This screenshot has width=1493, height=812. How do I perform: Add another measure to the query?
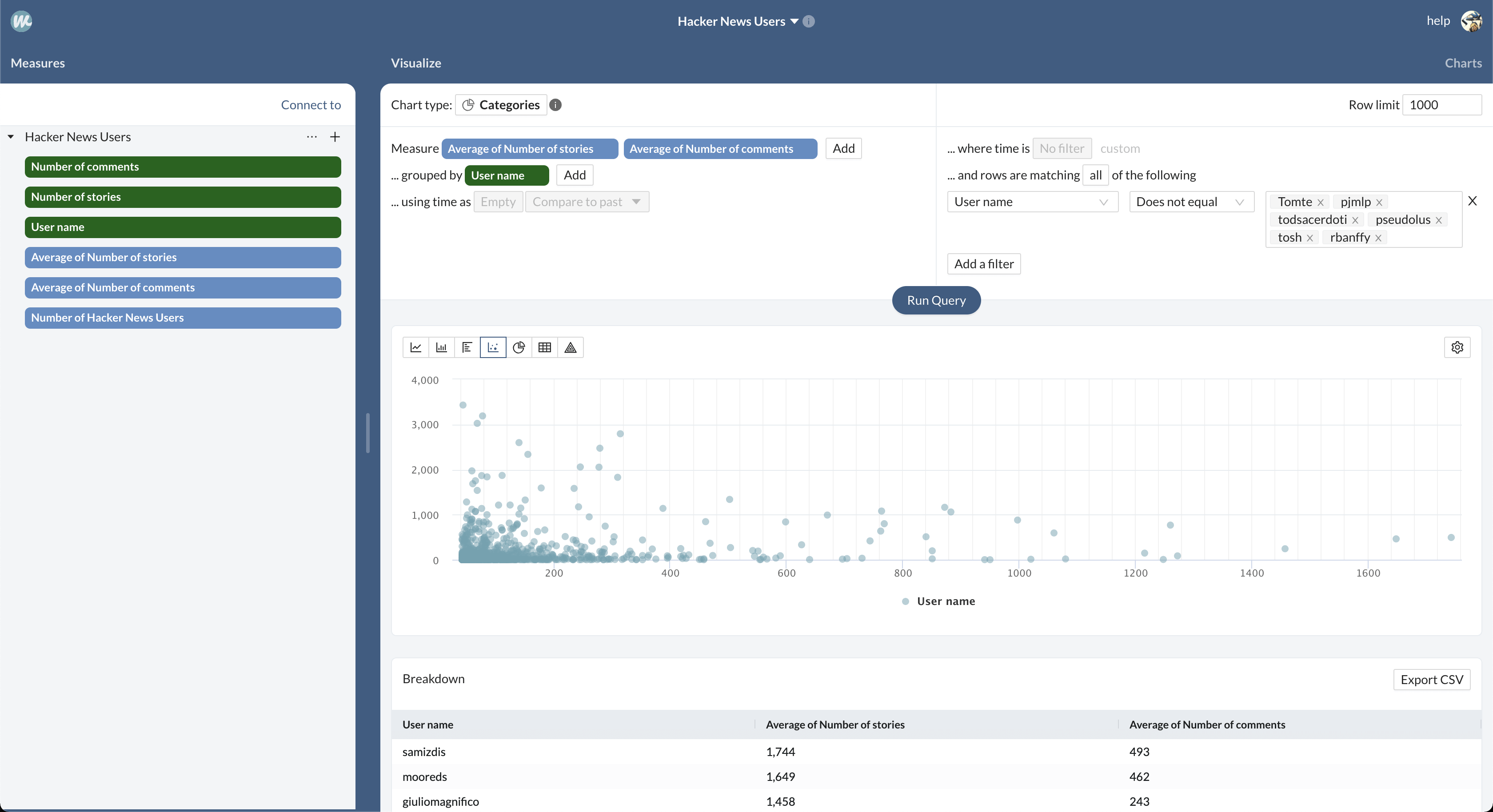click(x=844, y=148)
